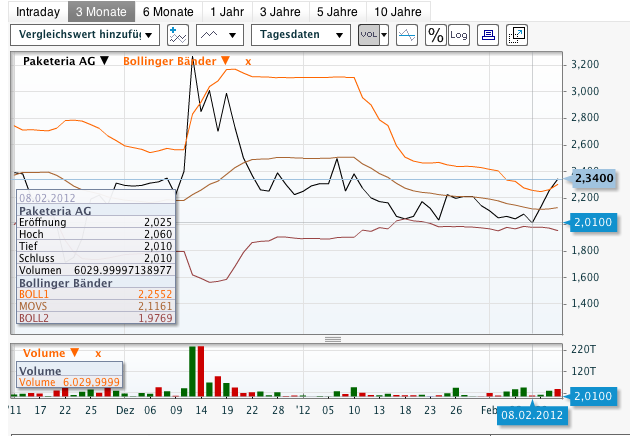Select the 3 Monate tab
The height and width of the screenshot is (436, 630).
(x=101, y=12)
